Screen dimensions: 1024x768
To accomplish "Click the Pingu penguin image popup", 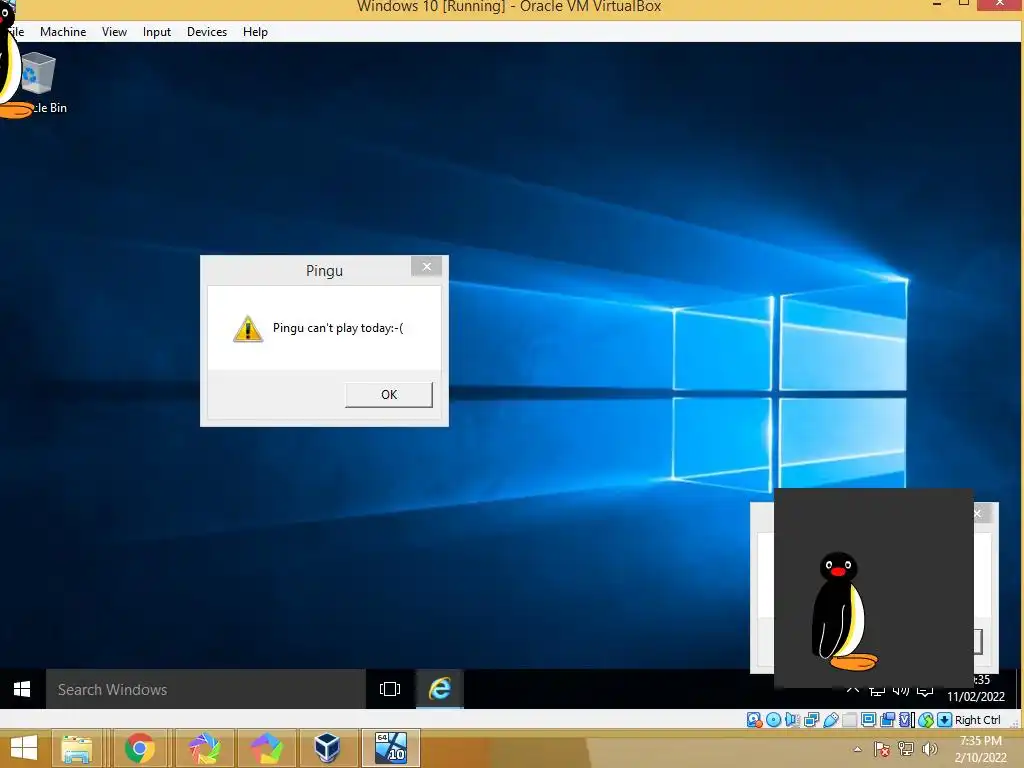I will click(874, 588).
